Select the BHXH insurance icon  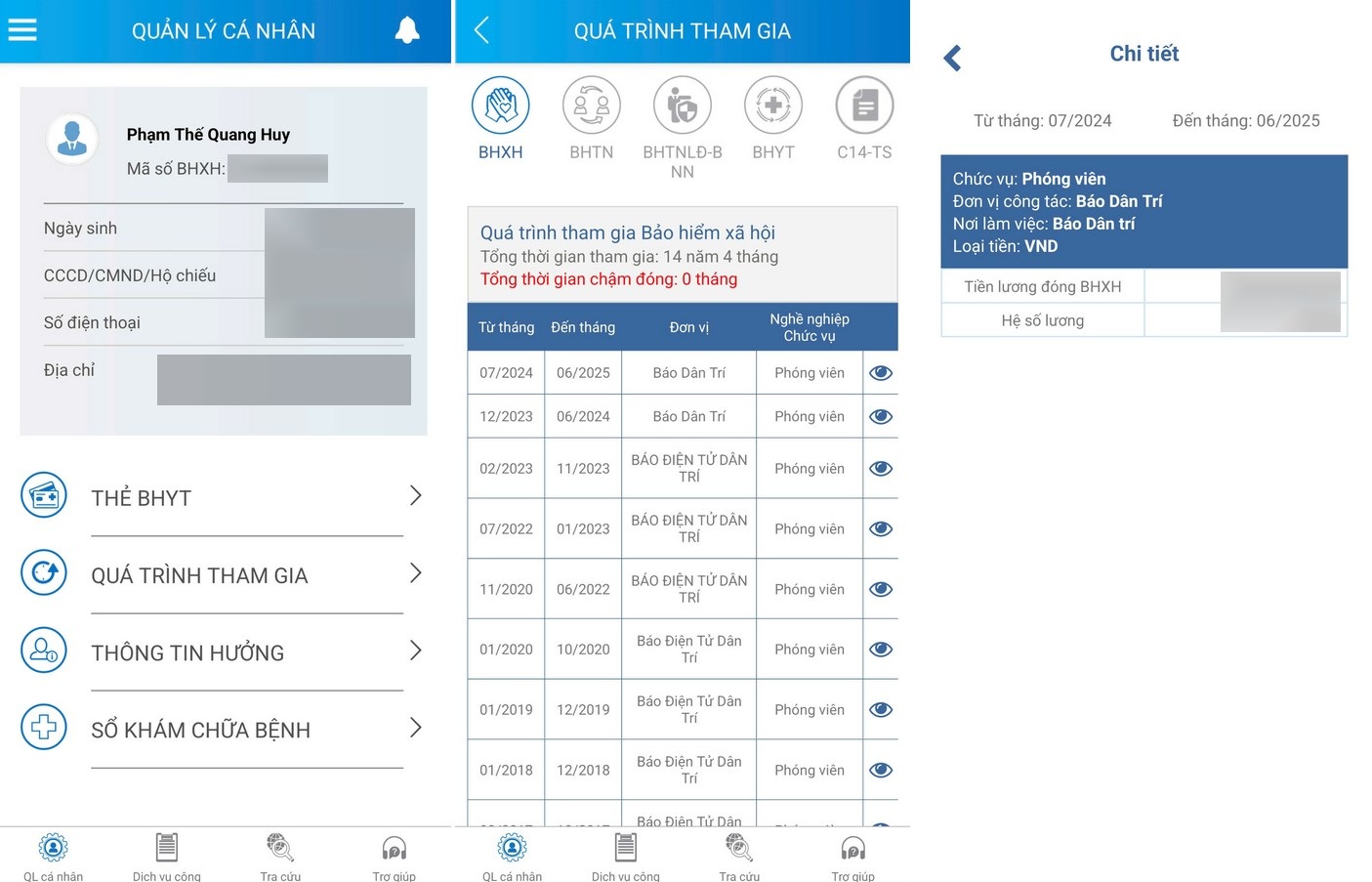coord(500,105)
